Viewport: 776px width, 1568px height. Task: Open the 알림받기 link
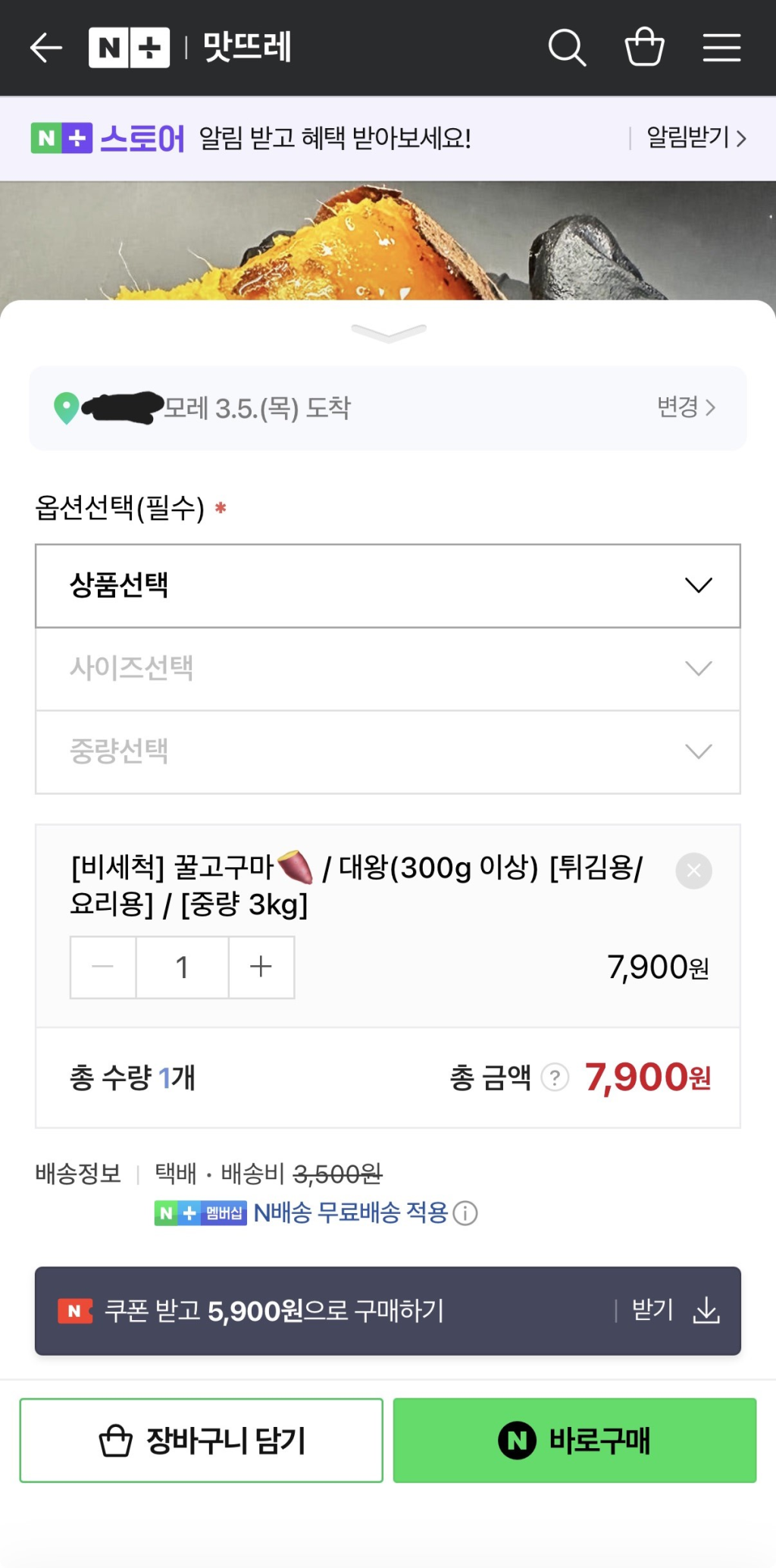(x=696, y=138)
